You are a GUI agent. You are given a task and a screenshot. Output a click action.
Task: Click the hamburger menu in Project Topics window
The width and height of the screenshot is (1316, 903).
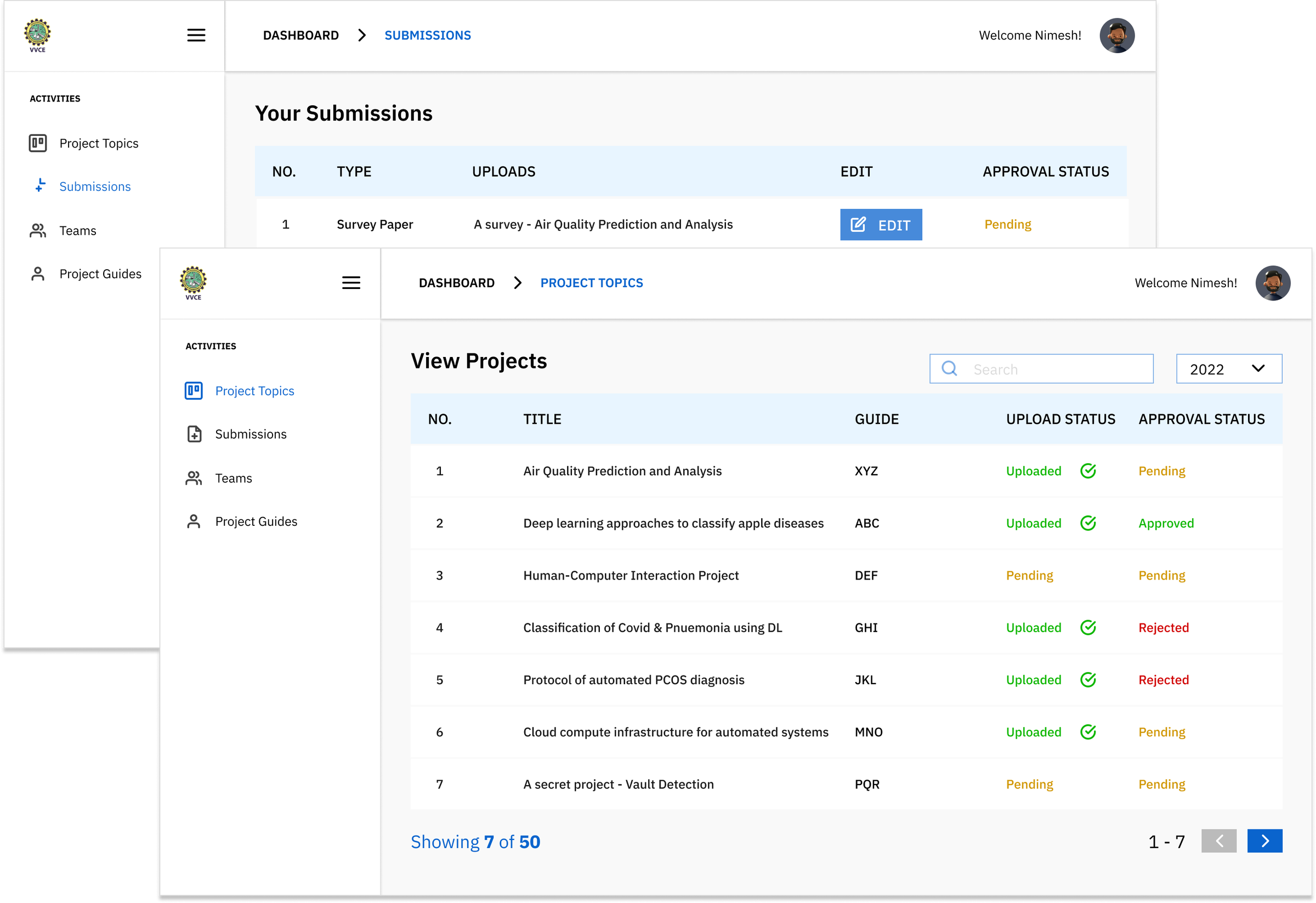(x=351, y=282)
